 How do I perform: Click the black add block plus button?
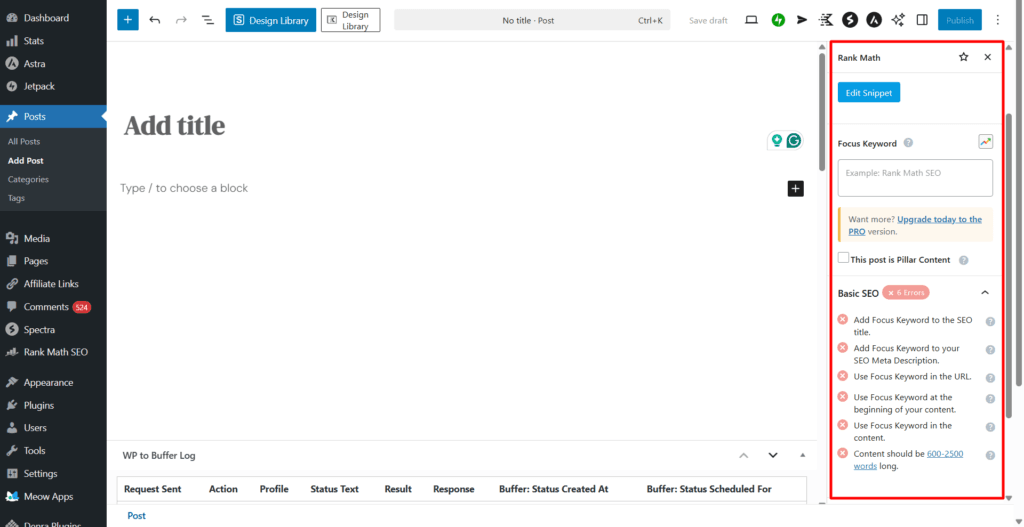pos(795,189)
